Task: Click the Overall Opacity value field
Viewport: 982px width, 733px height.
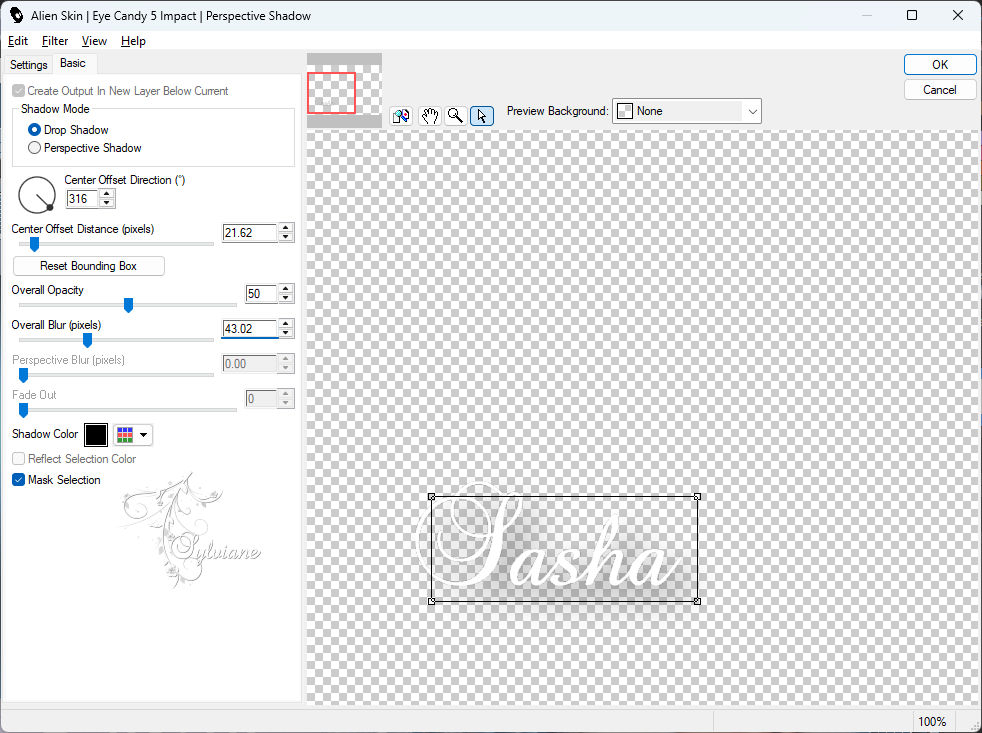Action: (261, 294)
